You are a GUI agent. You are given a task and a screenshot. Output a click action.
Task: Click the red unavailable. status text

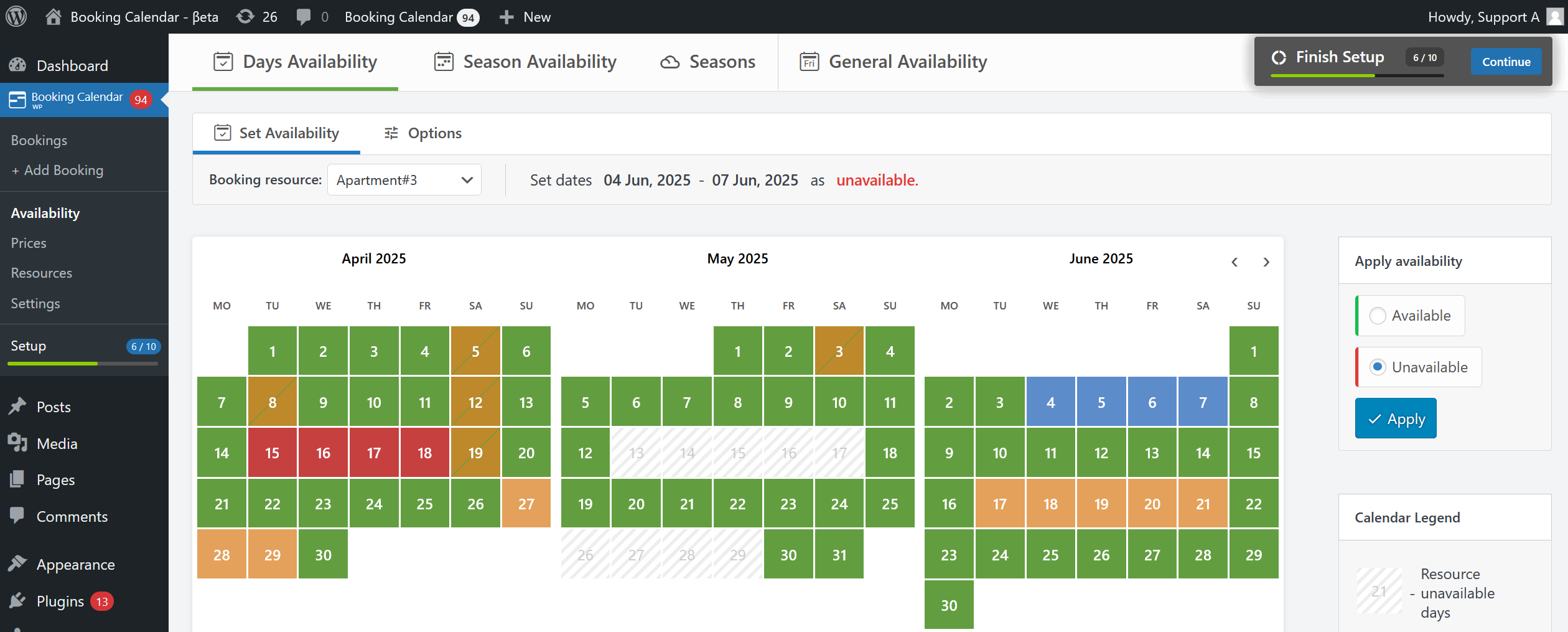point(877,180)
